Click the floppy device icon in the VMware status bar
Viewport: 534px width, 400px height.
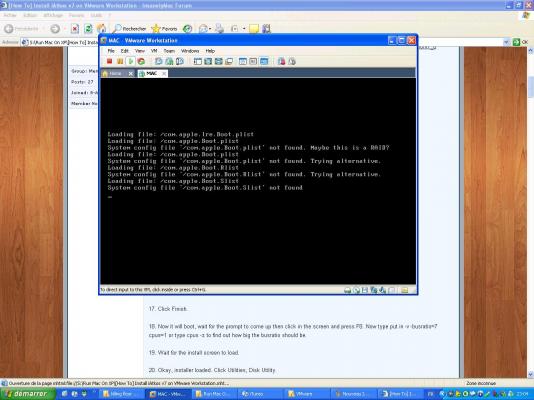coord(365,290)
